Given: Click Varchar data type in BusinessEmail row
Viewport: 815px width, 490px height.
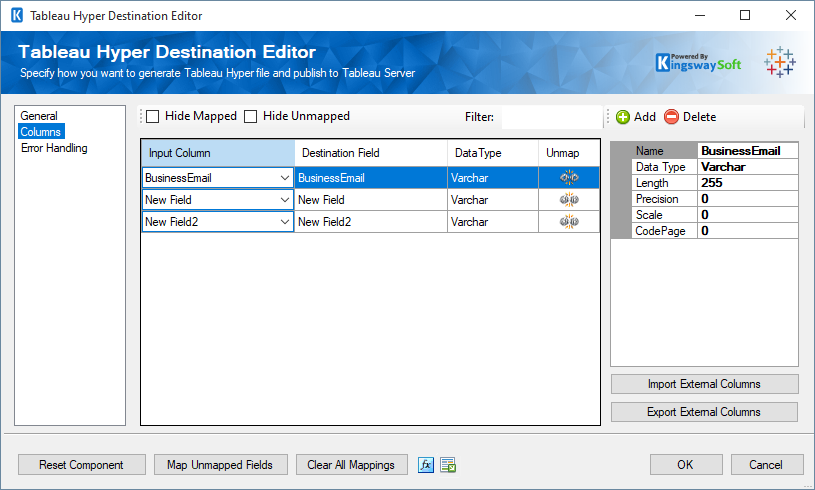Looking at the screenshot, I should 492,178.
